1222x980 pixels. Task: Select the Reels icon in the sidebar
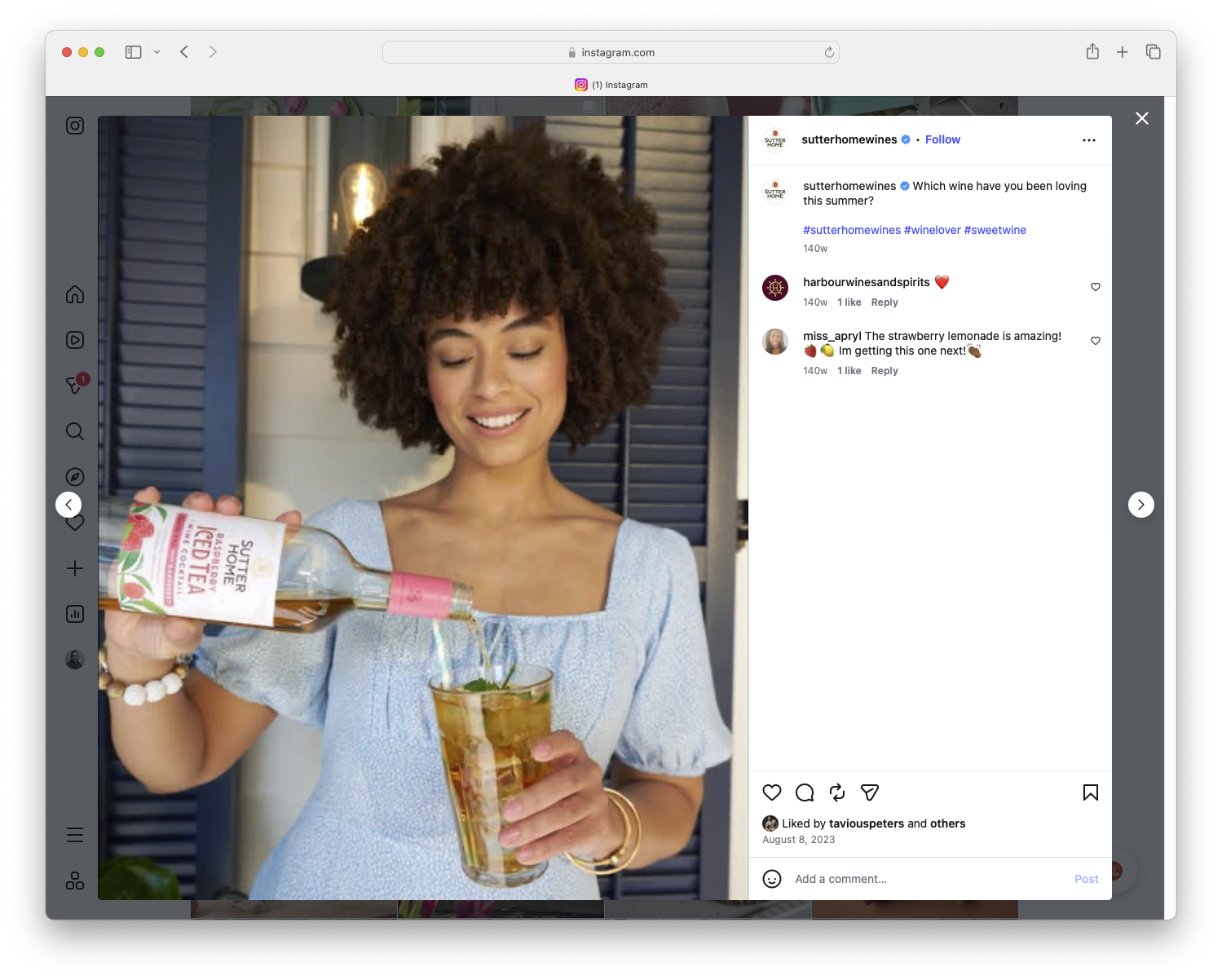[74, 340]
